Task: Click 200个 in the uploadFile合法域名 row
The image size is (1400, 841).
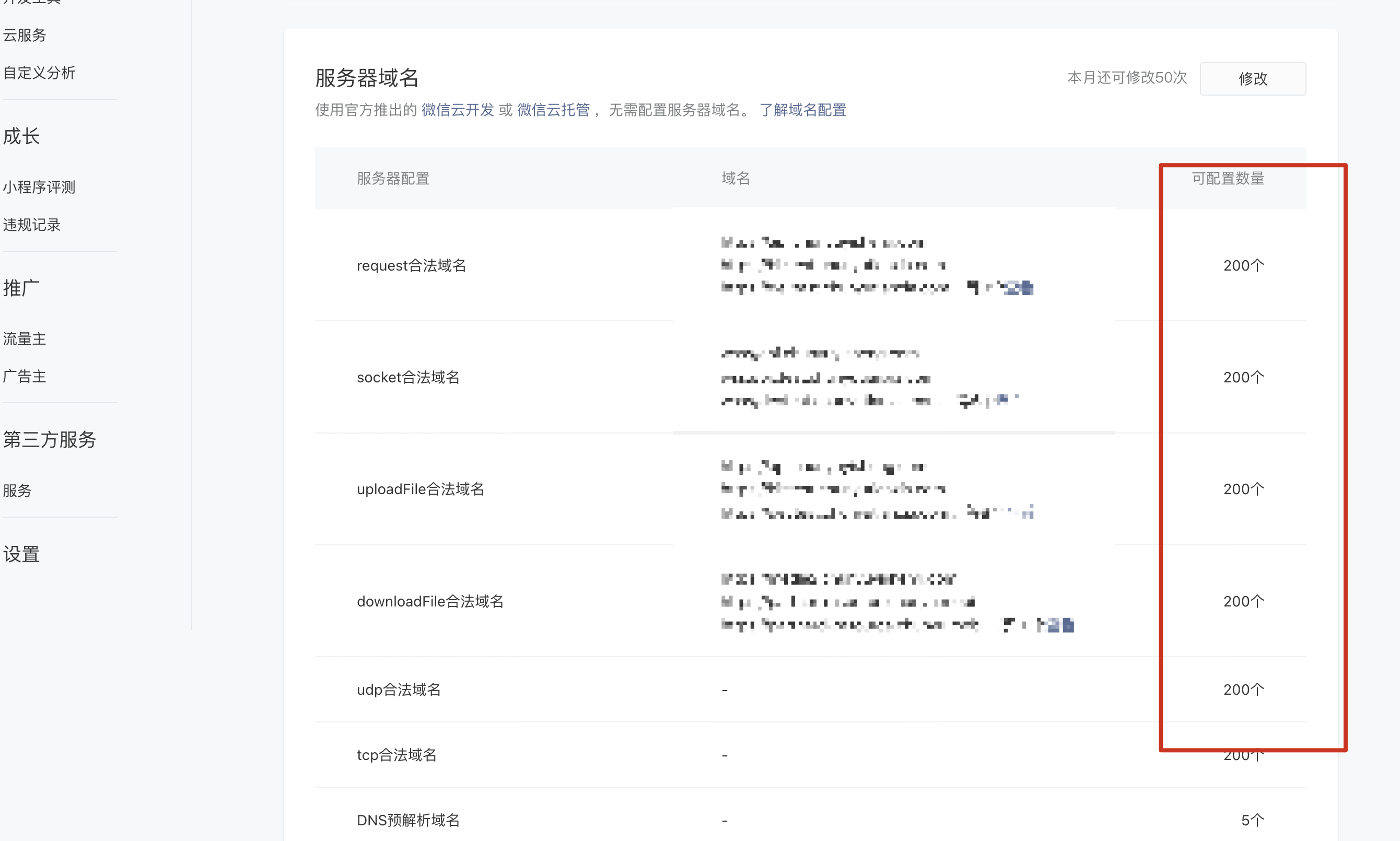Action: click(x=1244, y=489)
